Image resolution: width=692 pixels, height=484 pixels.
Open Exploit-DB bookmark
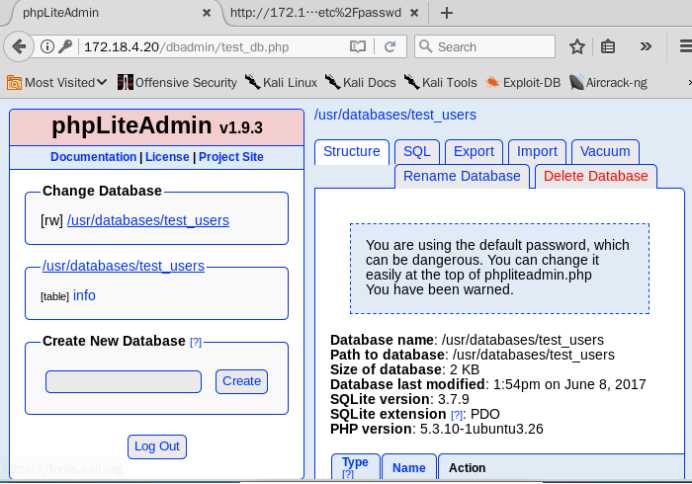pos(523,83)
